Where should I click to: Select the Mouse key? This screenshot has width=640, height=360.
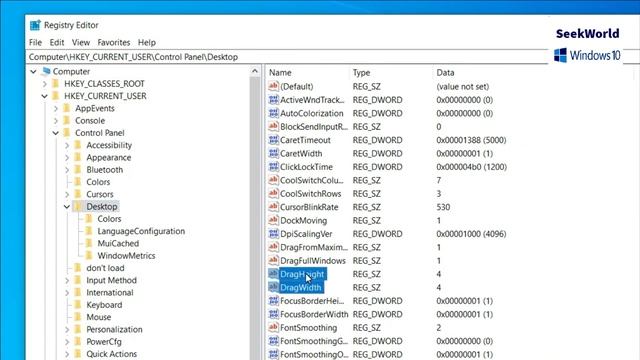tap(98, 317)
